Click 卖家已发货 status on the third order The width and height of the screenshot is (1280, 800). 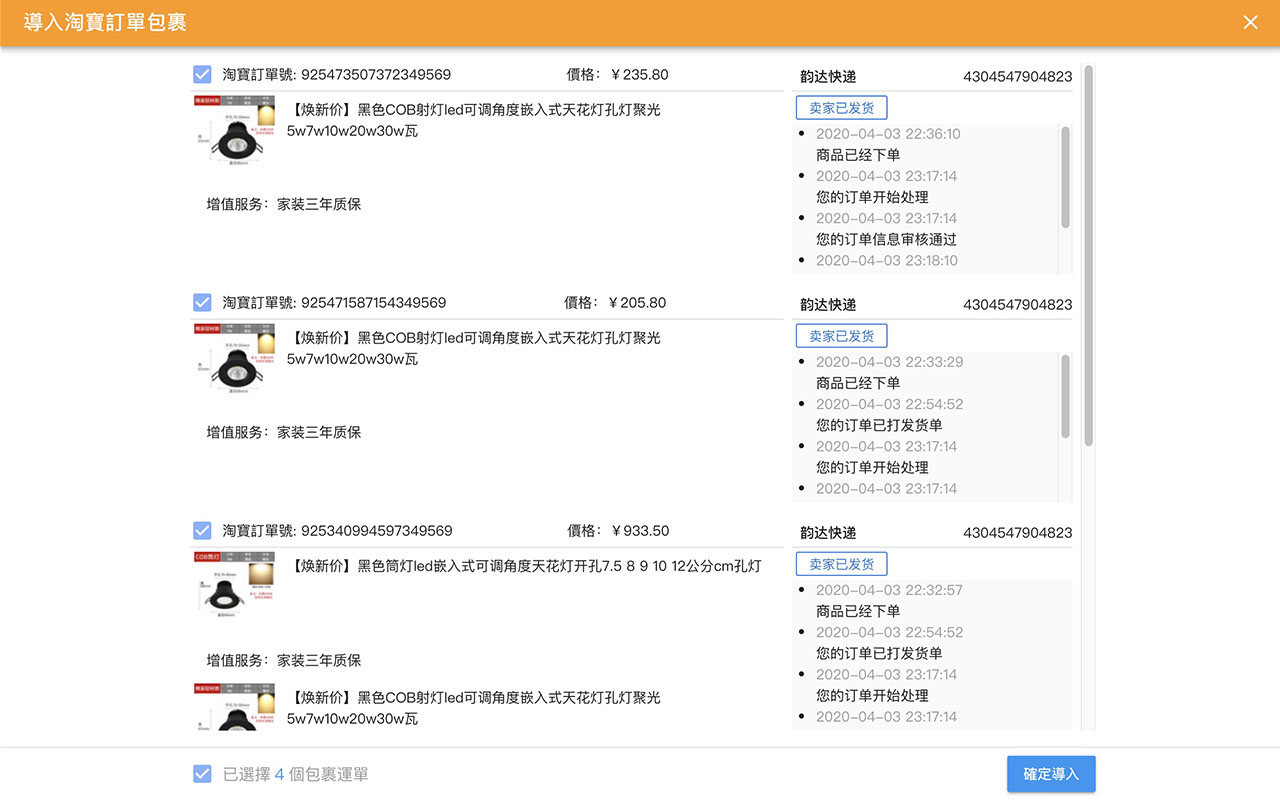(x=841, y=563)
